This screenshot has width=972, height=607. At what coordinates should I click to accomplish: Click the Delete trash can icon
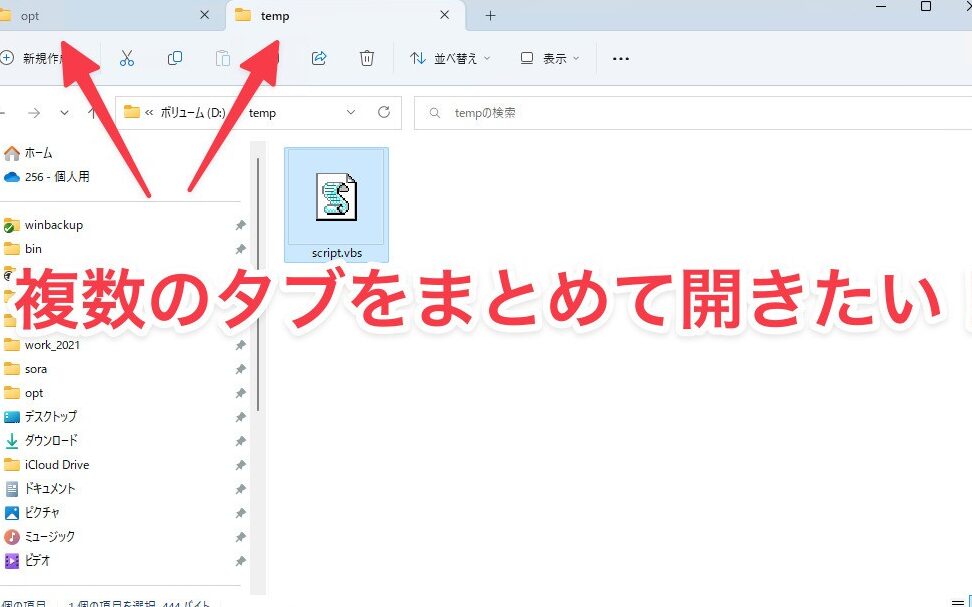coord(367,58)
